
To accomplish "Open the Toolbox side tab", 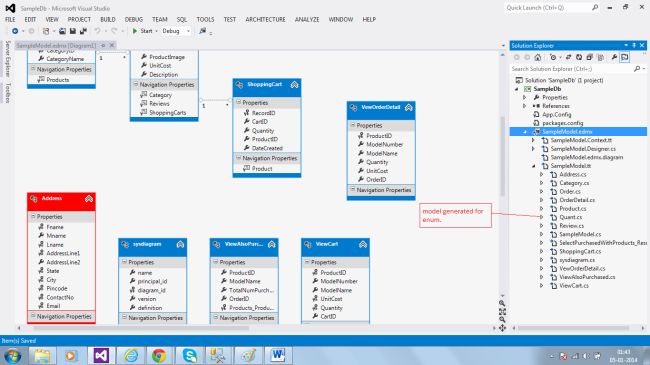I will tap(7, 93).
